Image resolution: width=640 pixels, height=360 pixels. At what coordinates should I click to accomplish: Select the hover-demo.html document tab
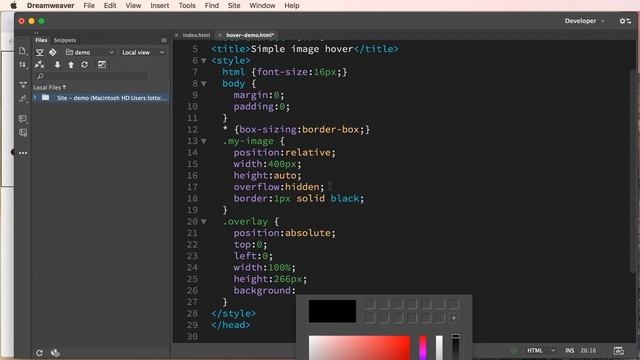(x=250, y=35)
